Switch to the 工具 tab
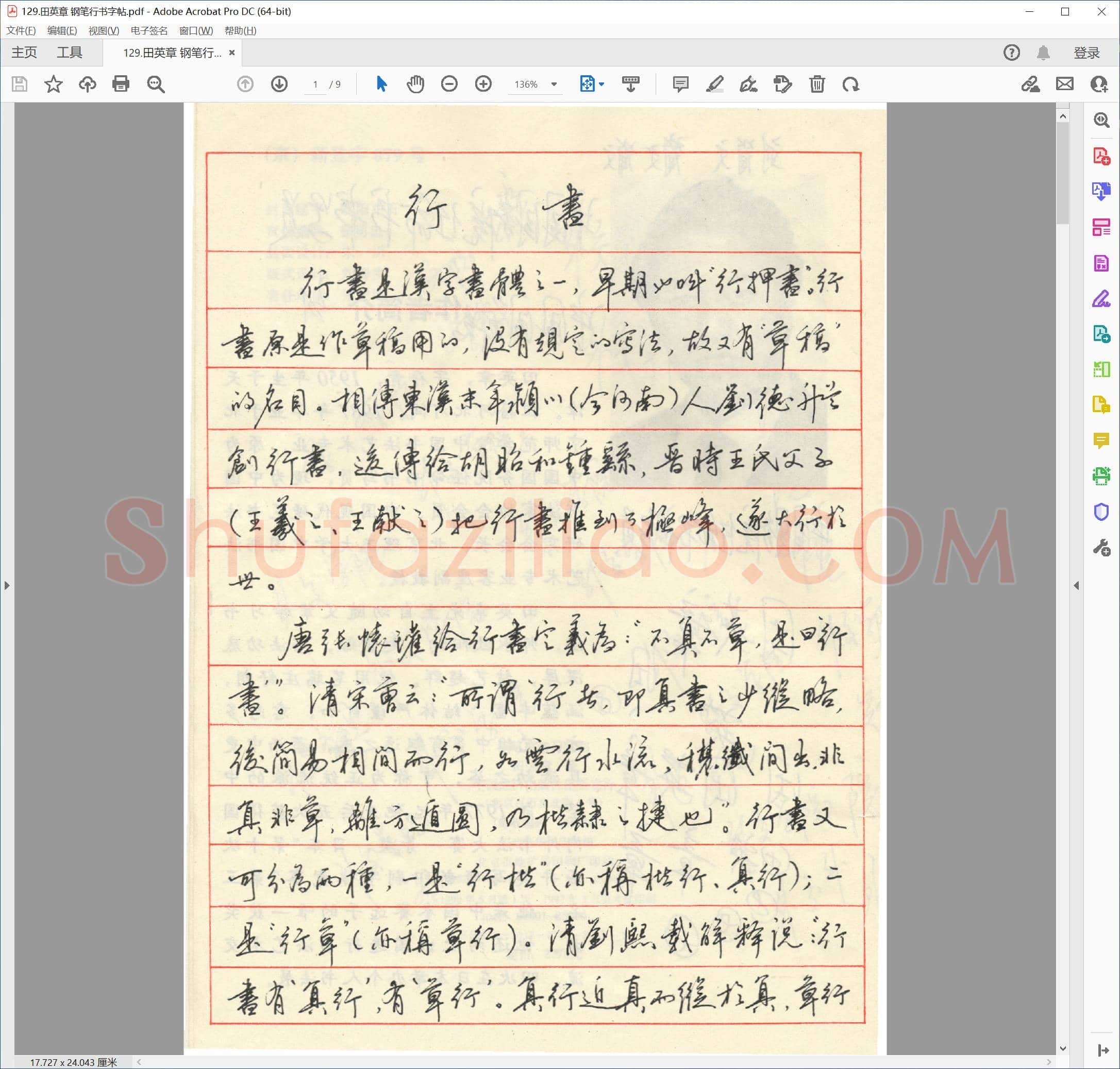The image size is (1120, 1069). click(70, 53)
